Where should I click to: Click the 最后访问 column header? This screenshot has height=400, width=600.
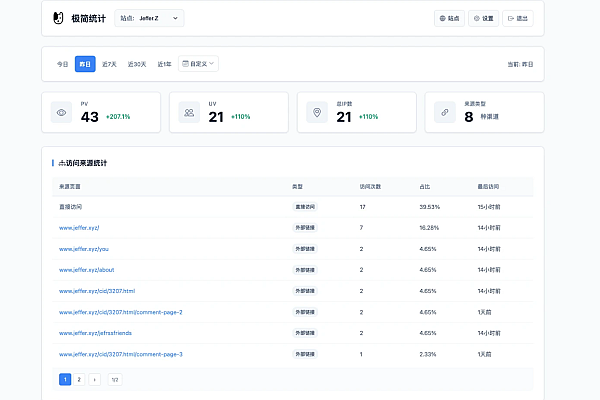[x=488, y=187]
